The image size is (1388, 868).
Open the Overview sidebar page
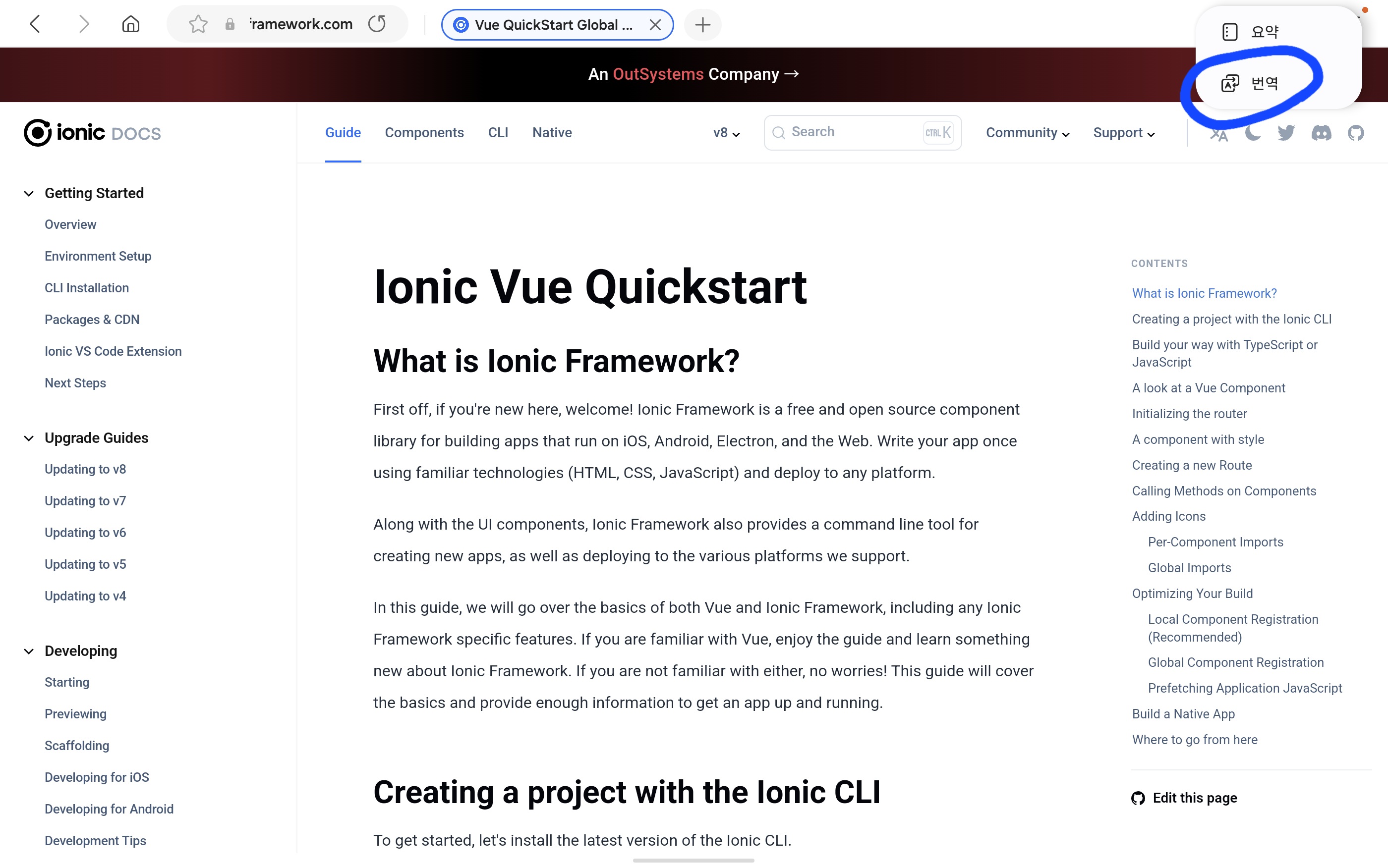coord(70,224)
